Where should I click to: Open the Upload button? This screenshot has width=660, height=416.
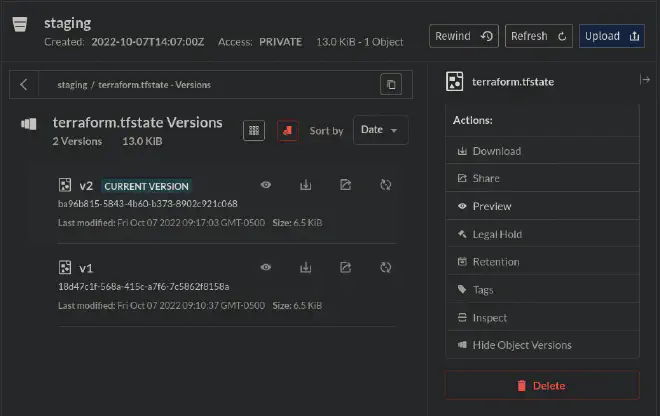coord(612,36)
